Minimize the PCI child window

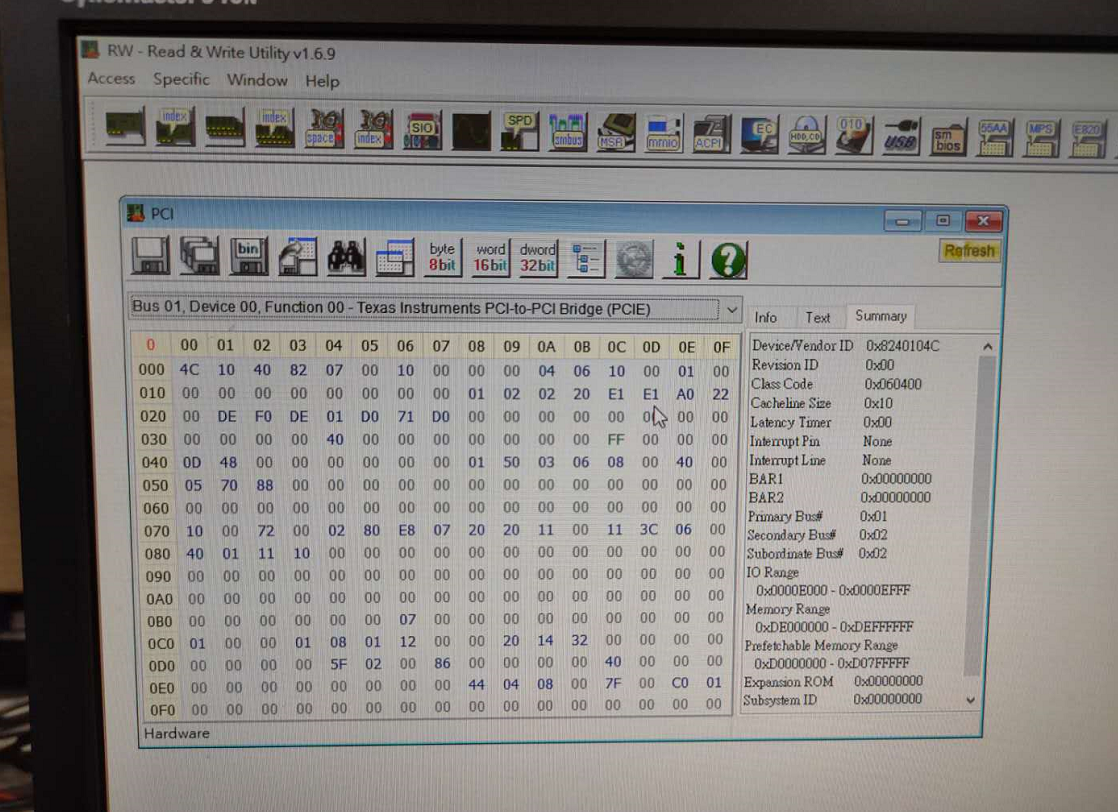pos(902,221)
